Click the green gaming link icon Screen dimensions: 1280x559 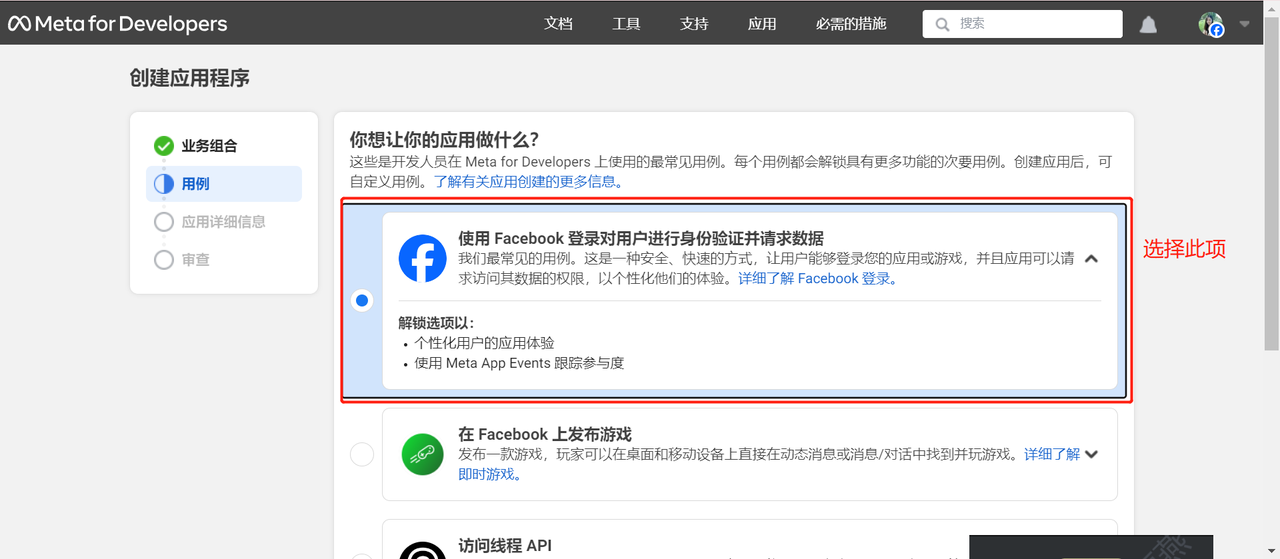423,454
